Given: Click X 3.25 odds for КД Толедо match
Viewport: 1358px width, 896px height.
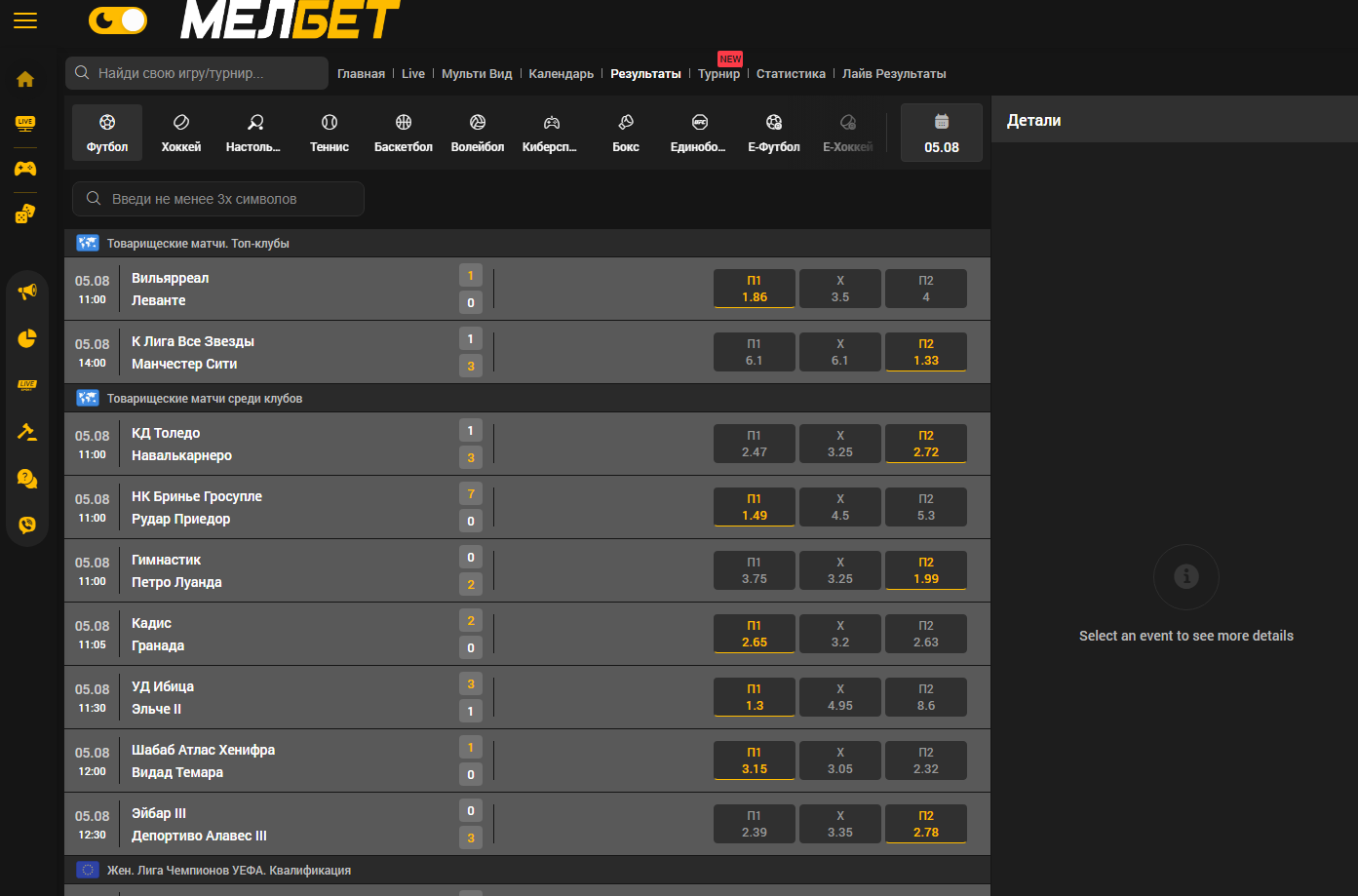Looking at the screenshot, I should [840, 444].
